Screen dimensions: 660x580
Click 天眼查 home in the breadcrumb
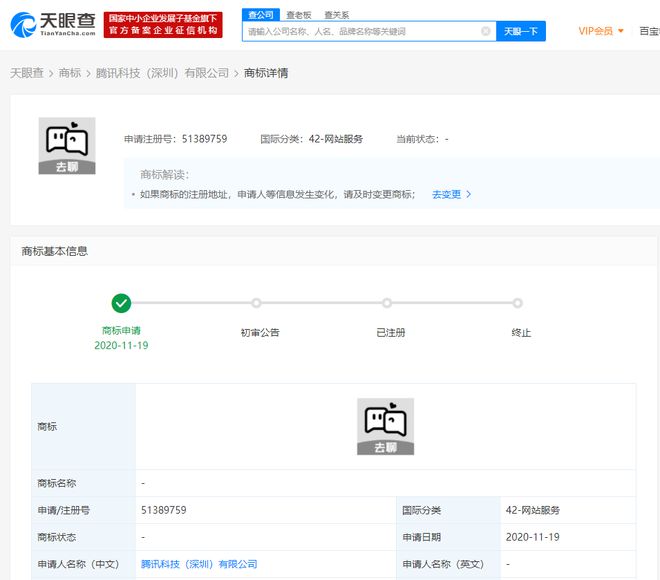27,73
